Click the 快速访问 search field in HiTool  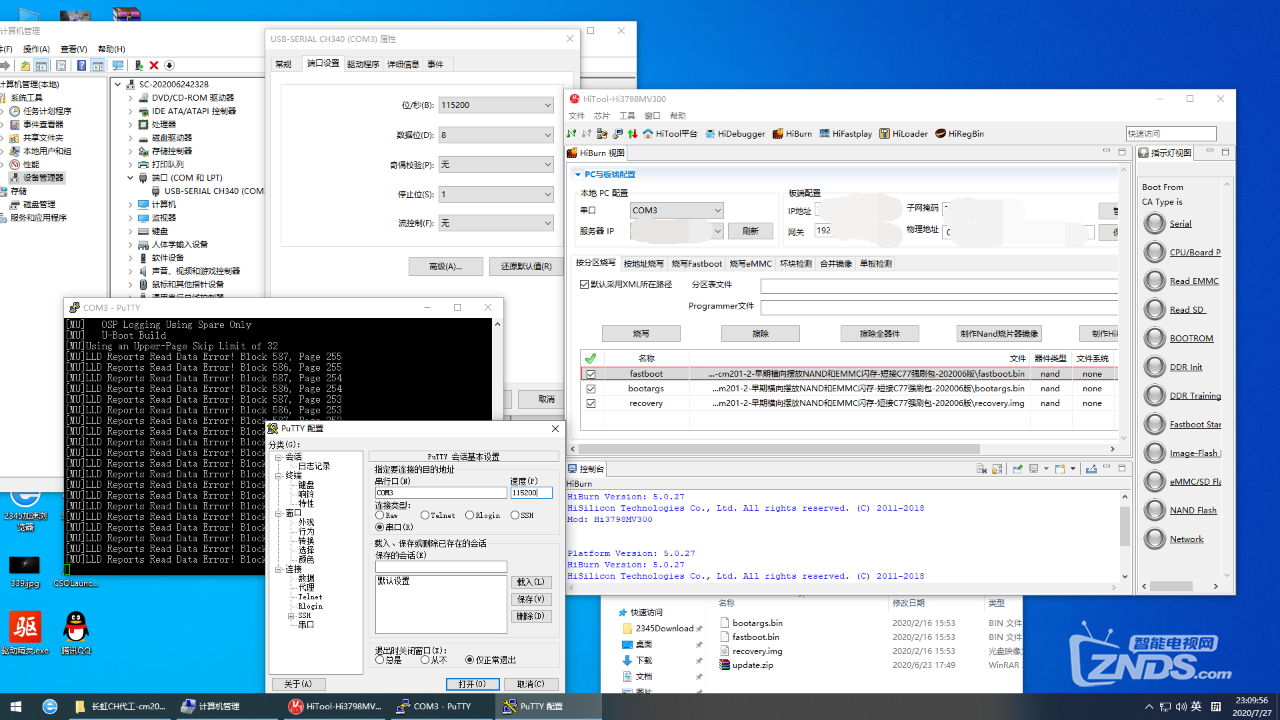tap(1171, 133)
